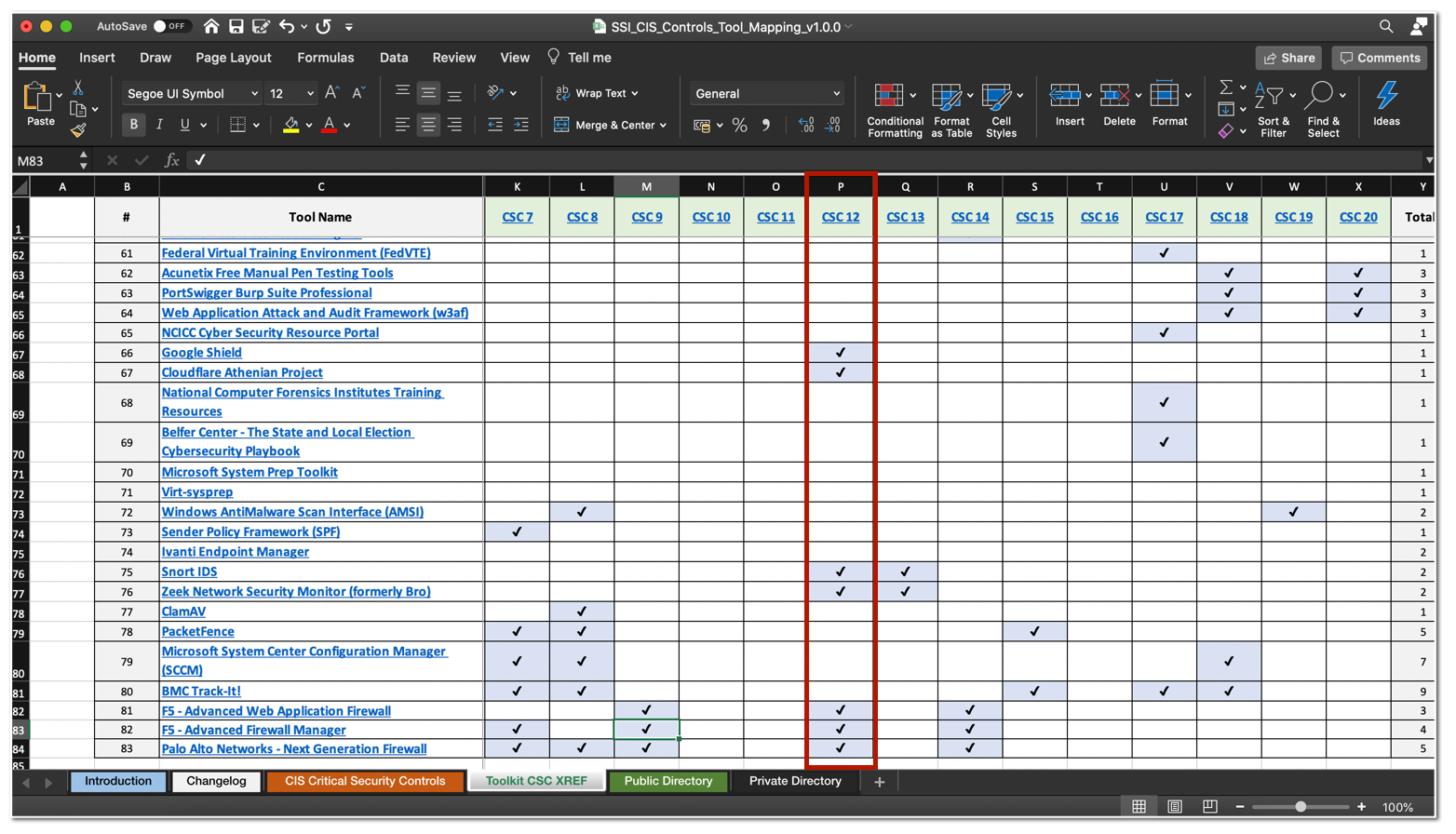Open the Google Shield link
Image resolution: width=1456 pixels, height=834 pixels.
(201, 353)
